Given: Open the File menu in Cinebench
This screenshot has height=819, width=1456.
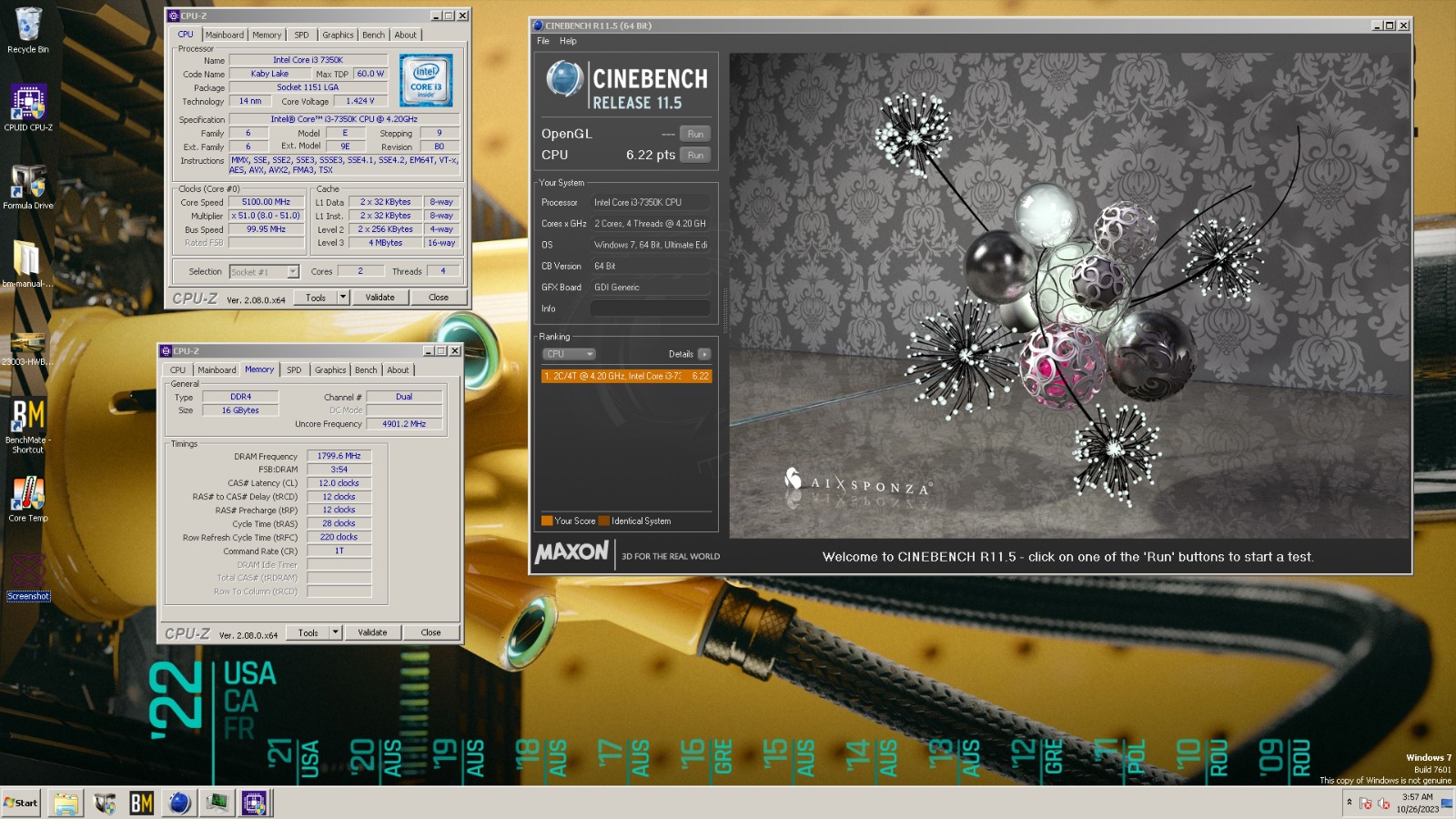Looking at the screenshot, I should click(543, 41).
